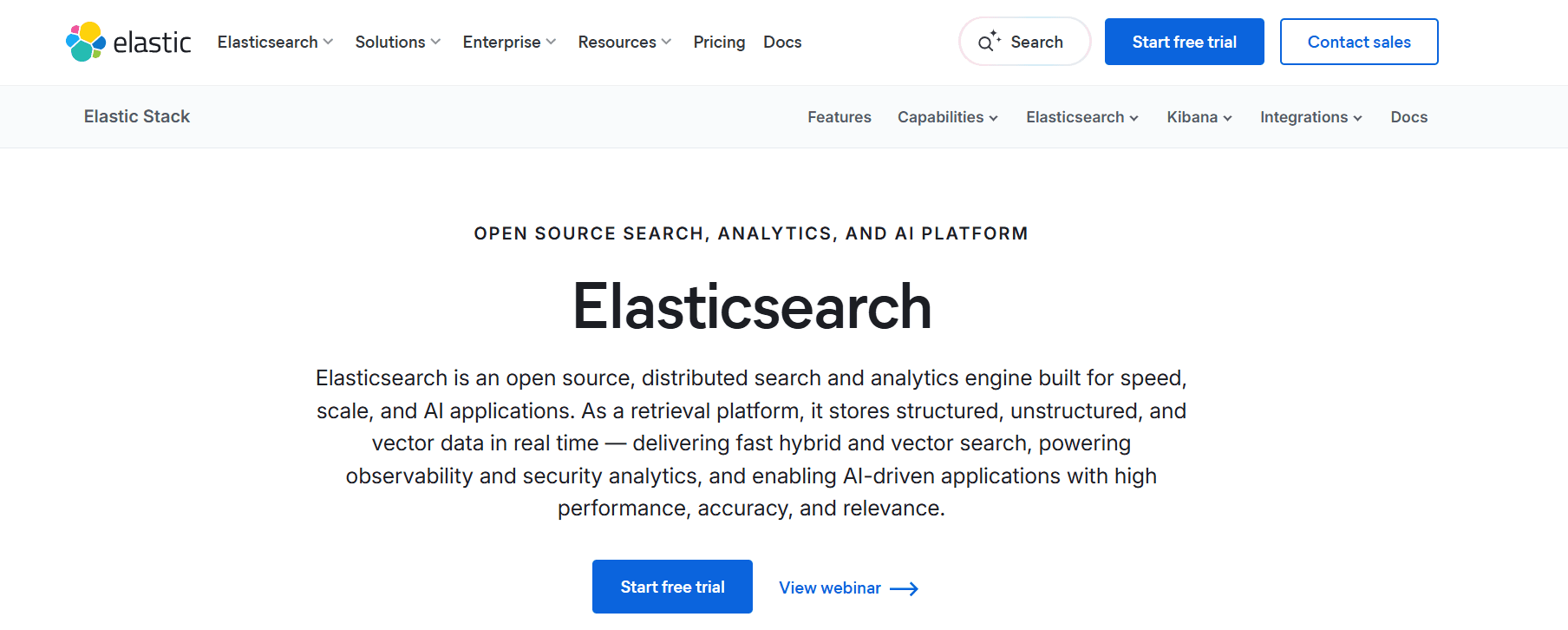The image size is (1568, 630).
Task: Expand the Integrations dropdown chevron
Action: pos(1357,118)
